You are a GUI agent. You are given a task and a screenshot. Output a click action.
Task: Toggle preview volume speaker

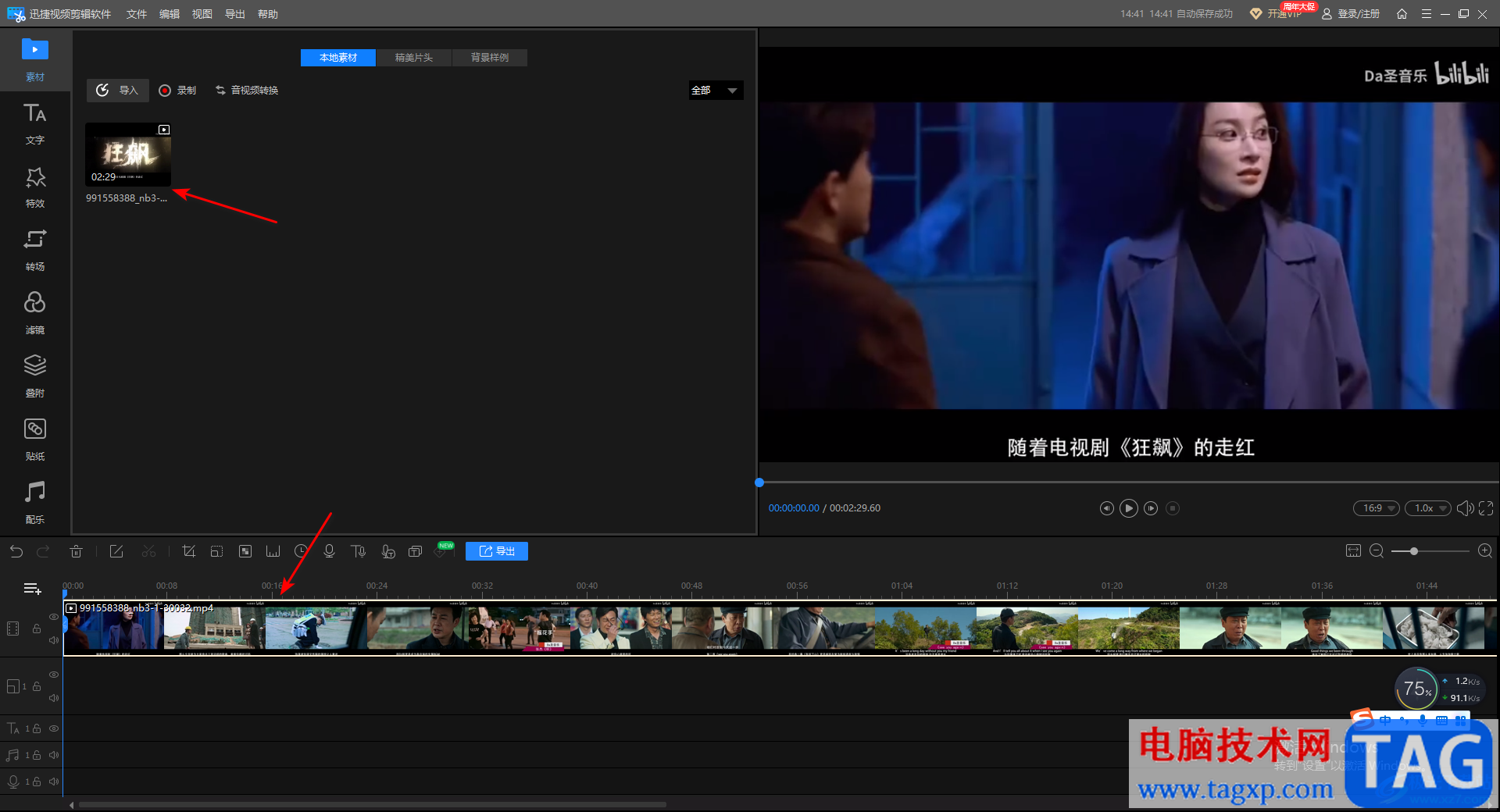pos(1465,508)
